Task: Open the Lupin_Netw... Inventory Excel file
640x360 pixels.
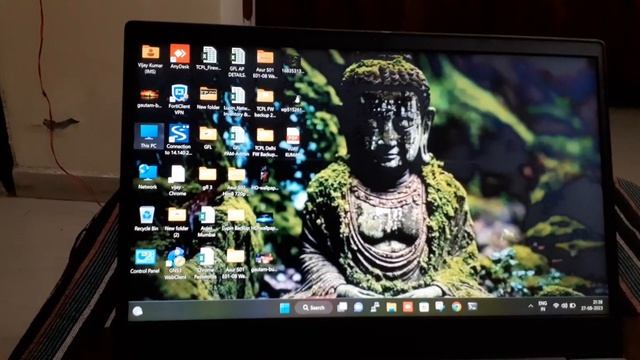Action: (237, 102)
